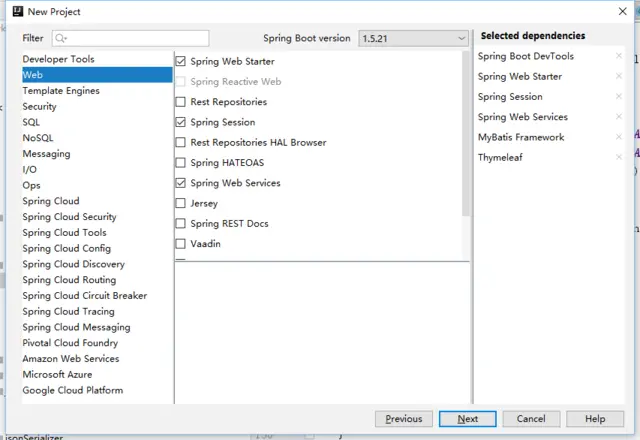The image size is (640, 440).
Task: Select the Security category
Action: coord(97,107)
